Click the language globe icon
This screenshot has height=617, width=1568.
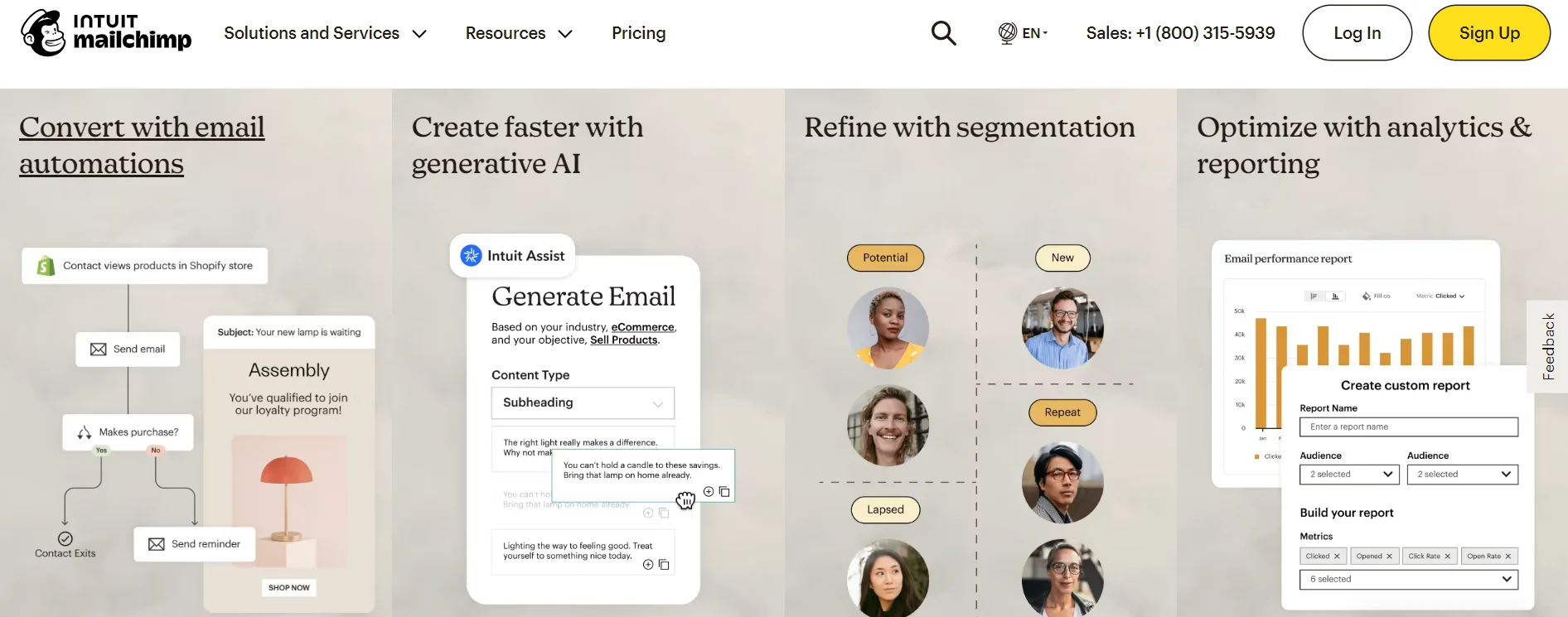pos(1007,32)
